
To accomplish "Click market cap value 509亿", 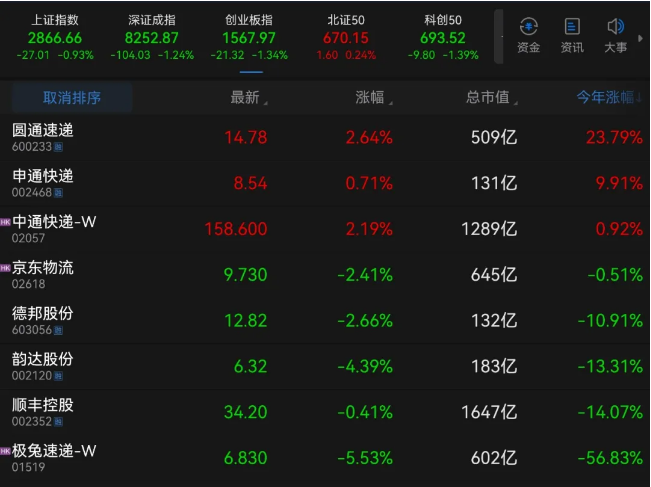I will pos(494,137).
